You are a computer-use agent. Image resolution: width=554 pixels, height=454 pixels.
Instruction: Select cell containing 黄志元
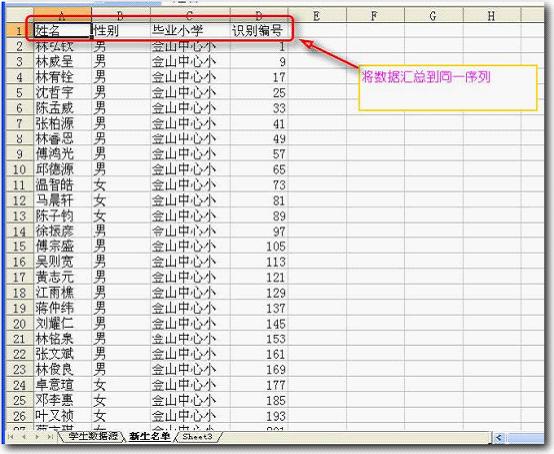coord(62,278)
